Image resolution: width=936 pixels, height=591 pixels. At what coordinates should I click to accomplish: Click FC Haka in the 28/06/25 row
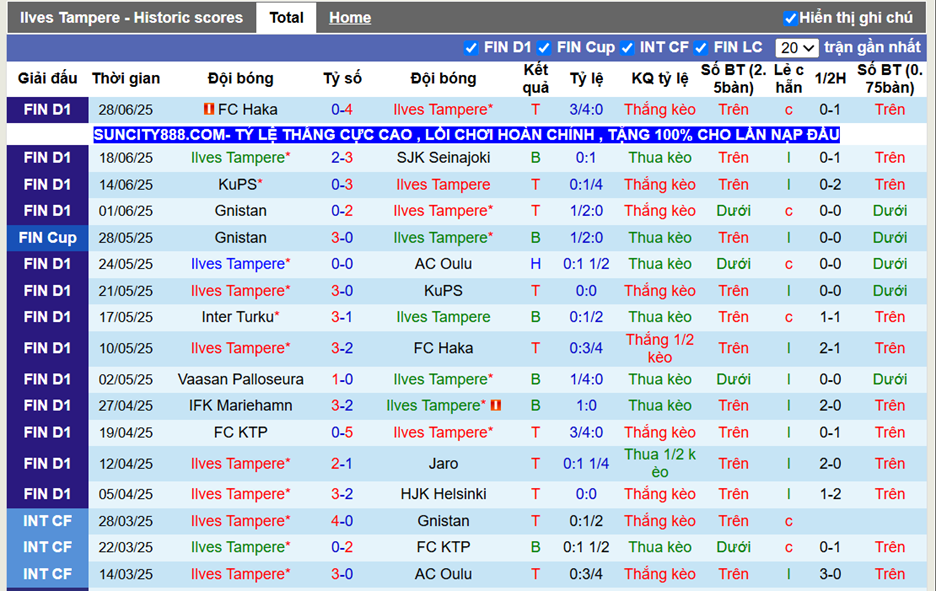point(247,110)
